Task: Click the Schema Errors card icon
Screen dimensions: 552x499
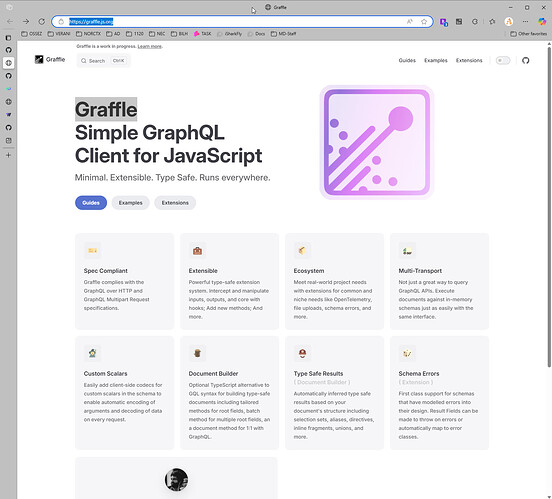Action: pos(407,353)
